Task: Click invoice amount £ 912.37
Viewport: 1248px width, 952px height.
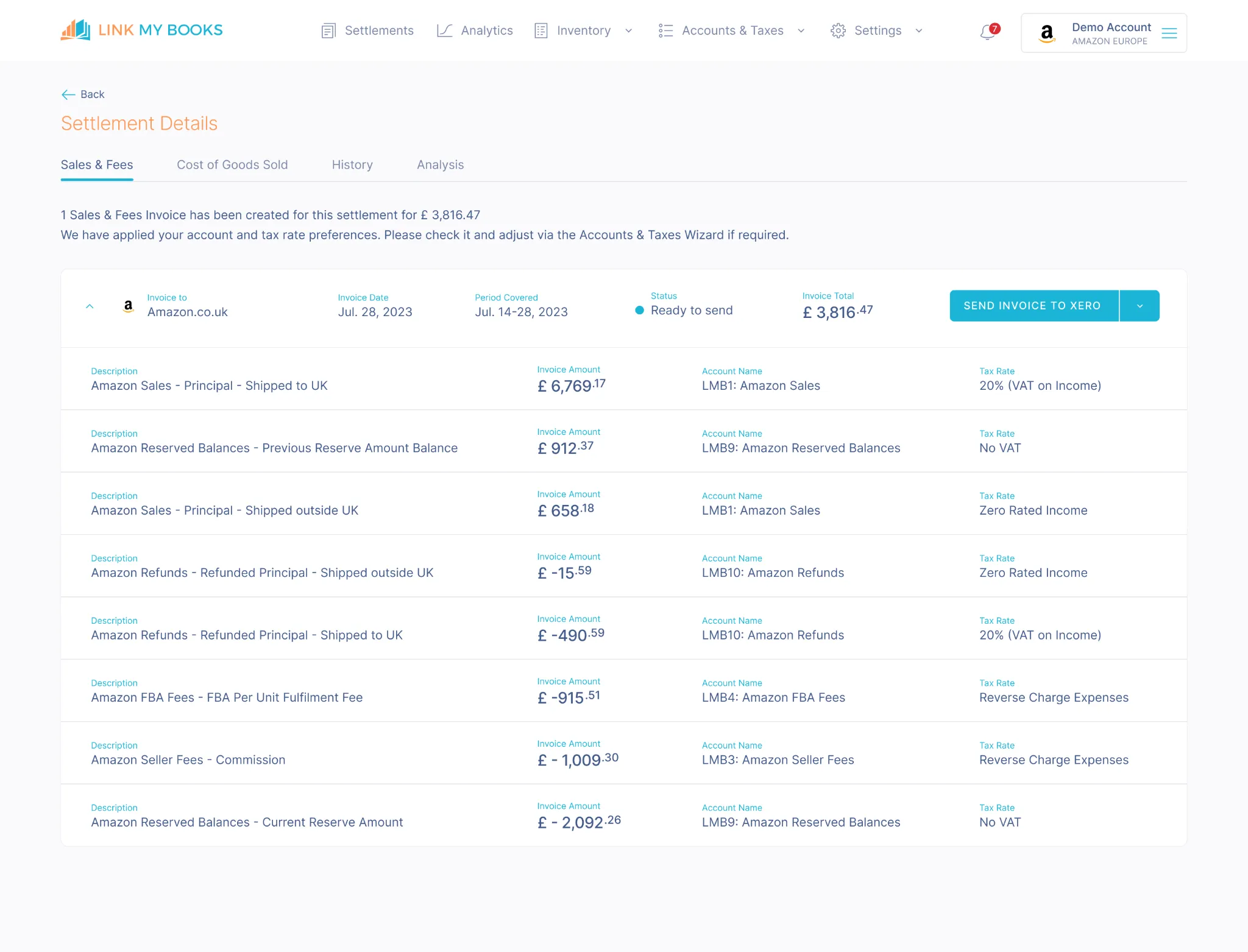Action: [x=565, y=448]
